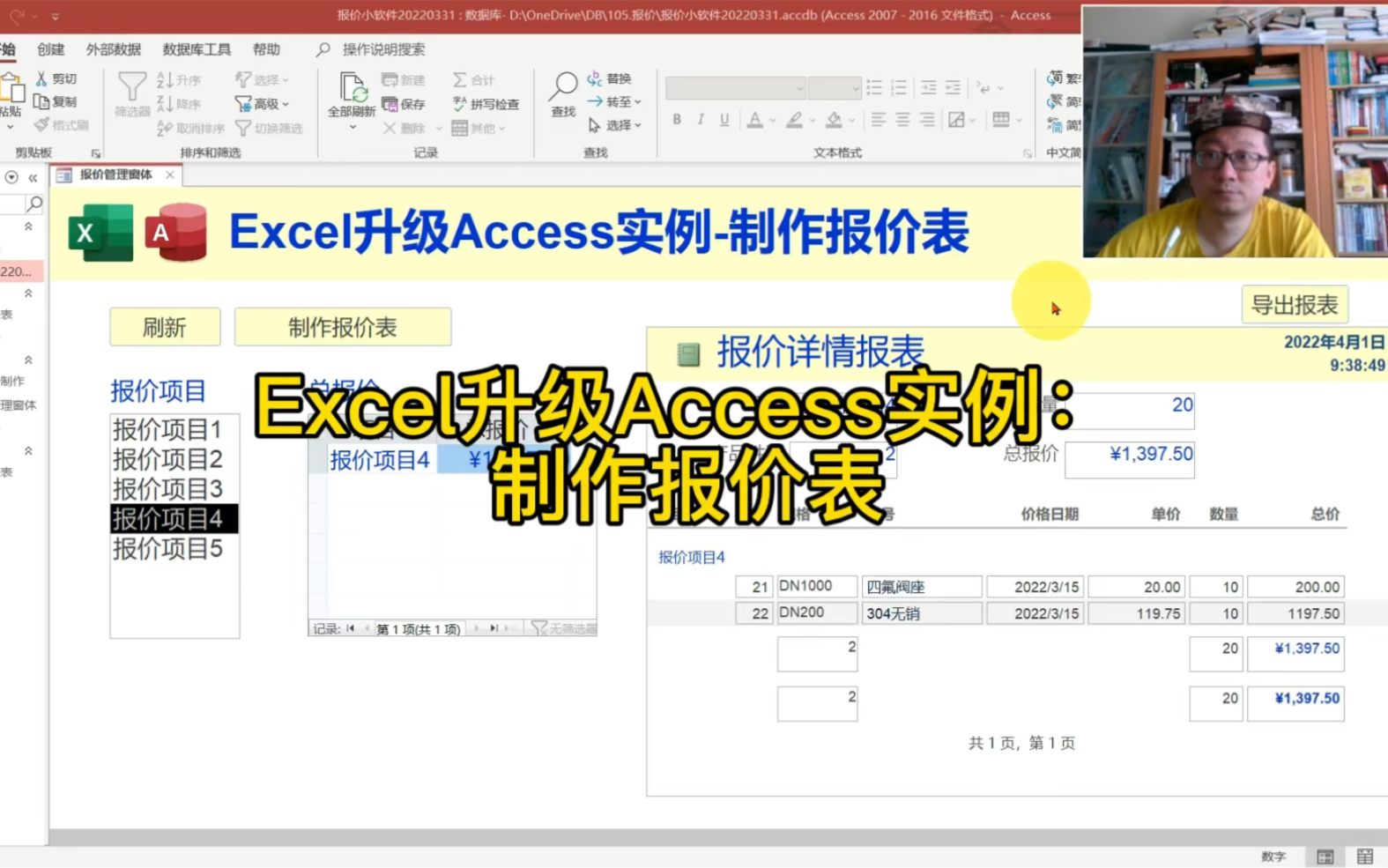Open the Select (选择) dropdown in Find group
Screen dimensions: 1388x868
pos(614,125)
